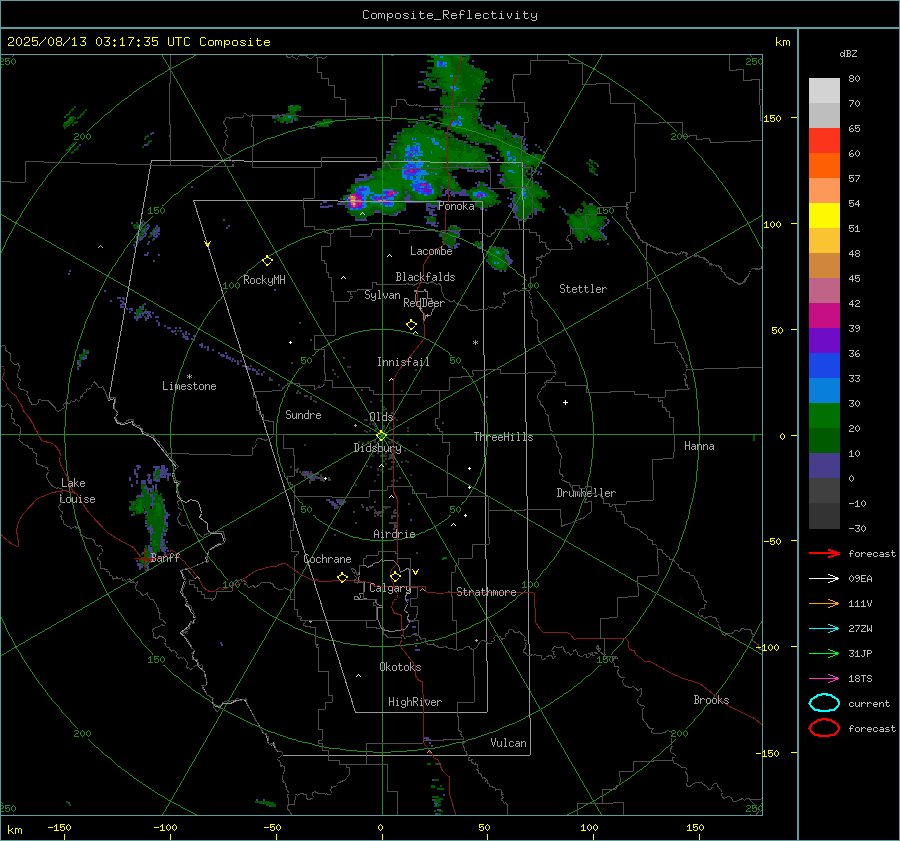Viewport: 900px width, 841px height.
Task: Click the yellow diamond marker above Calgary
Action: click(x=395, y=576)
